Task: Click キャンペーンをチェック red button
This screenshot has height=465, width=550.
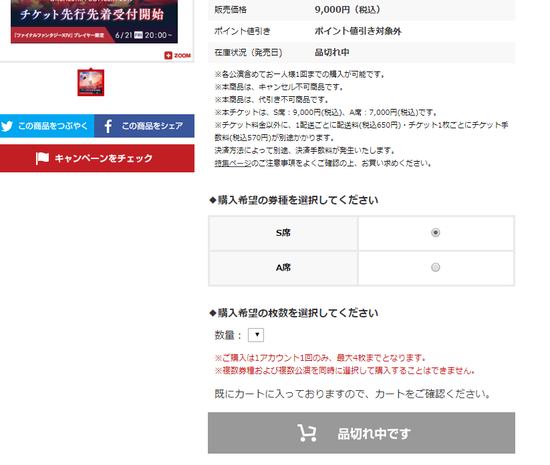Action: tap(97, 158)
